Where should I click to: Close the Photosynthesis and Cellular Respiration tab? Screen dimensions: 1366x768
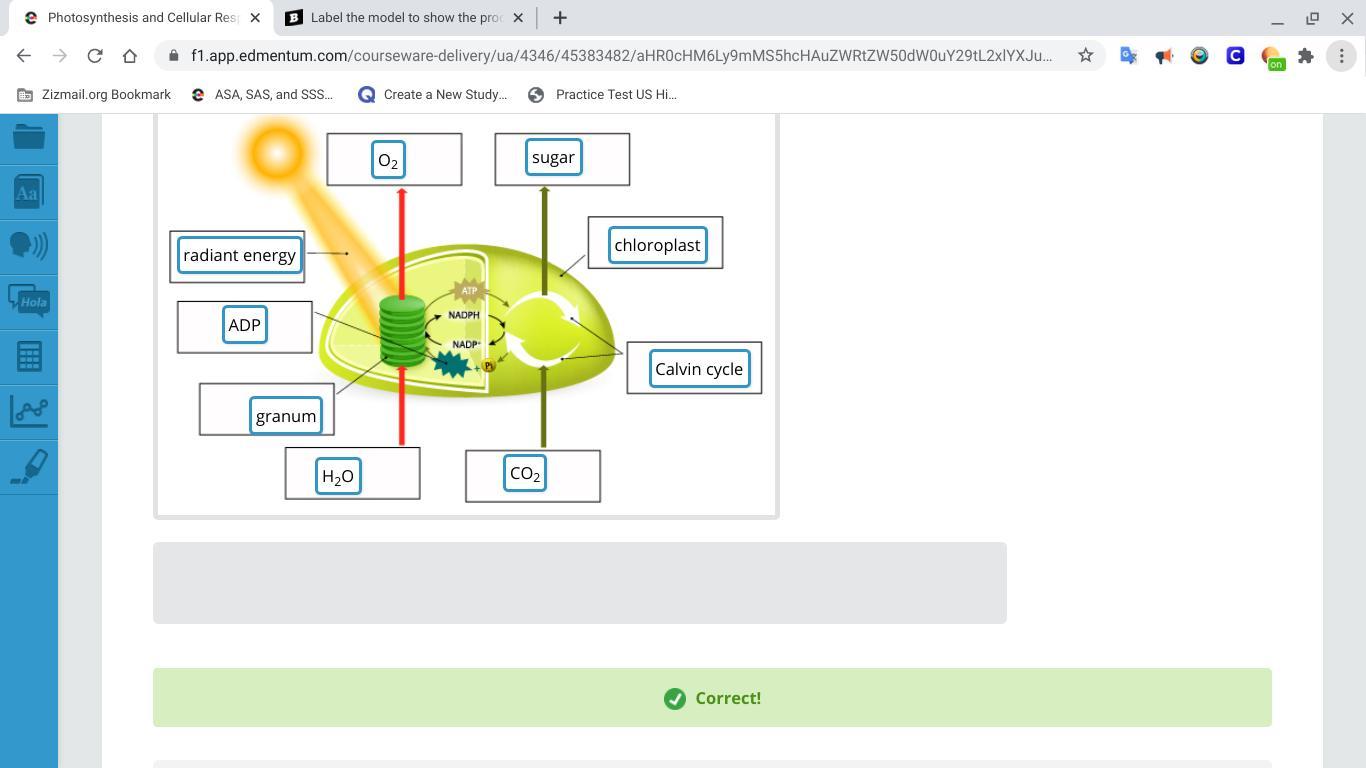click(x=254, y=18)
